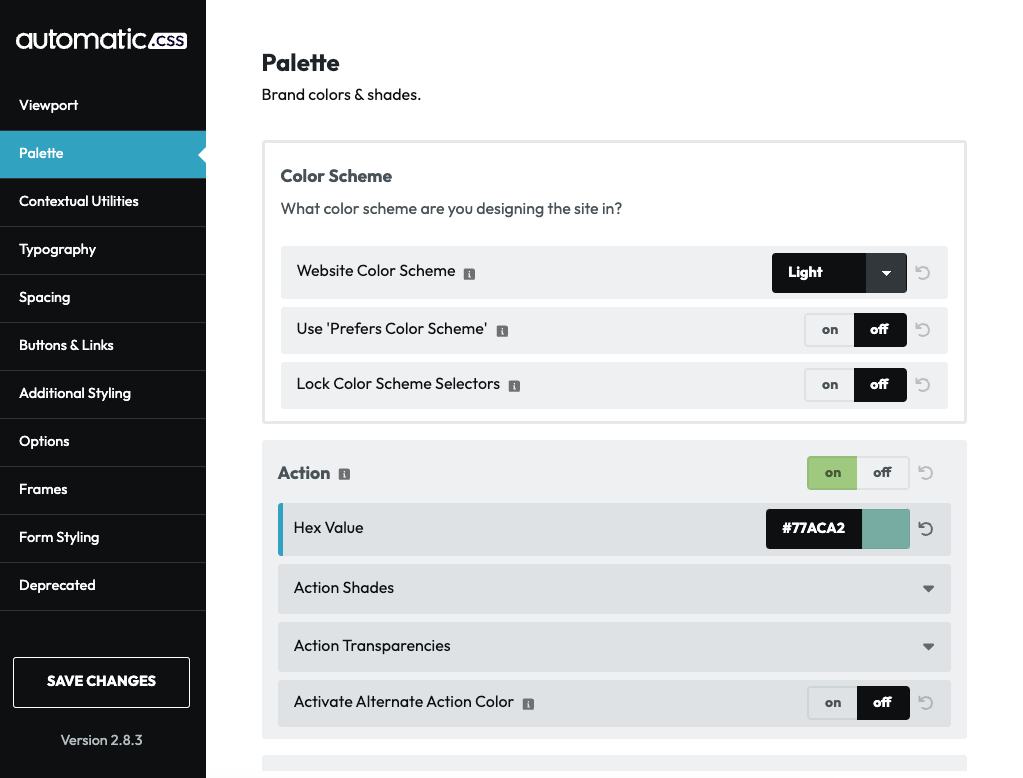
Task: Go to Buttons & Links settings
Action: pyautogui.click(x=103, y=346)
